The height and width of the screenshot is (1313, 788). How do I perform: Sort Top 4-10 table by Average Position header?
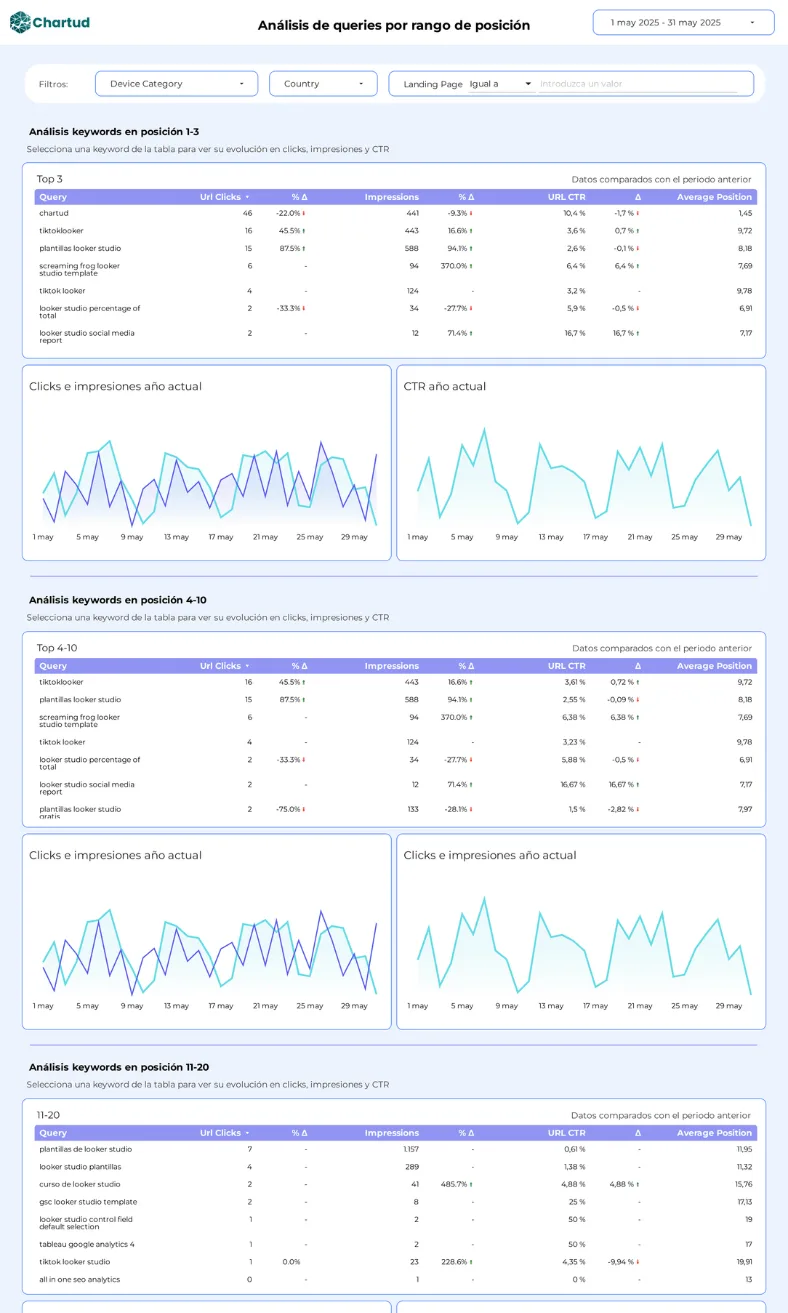click(x=714, y=666)
